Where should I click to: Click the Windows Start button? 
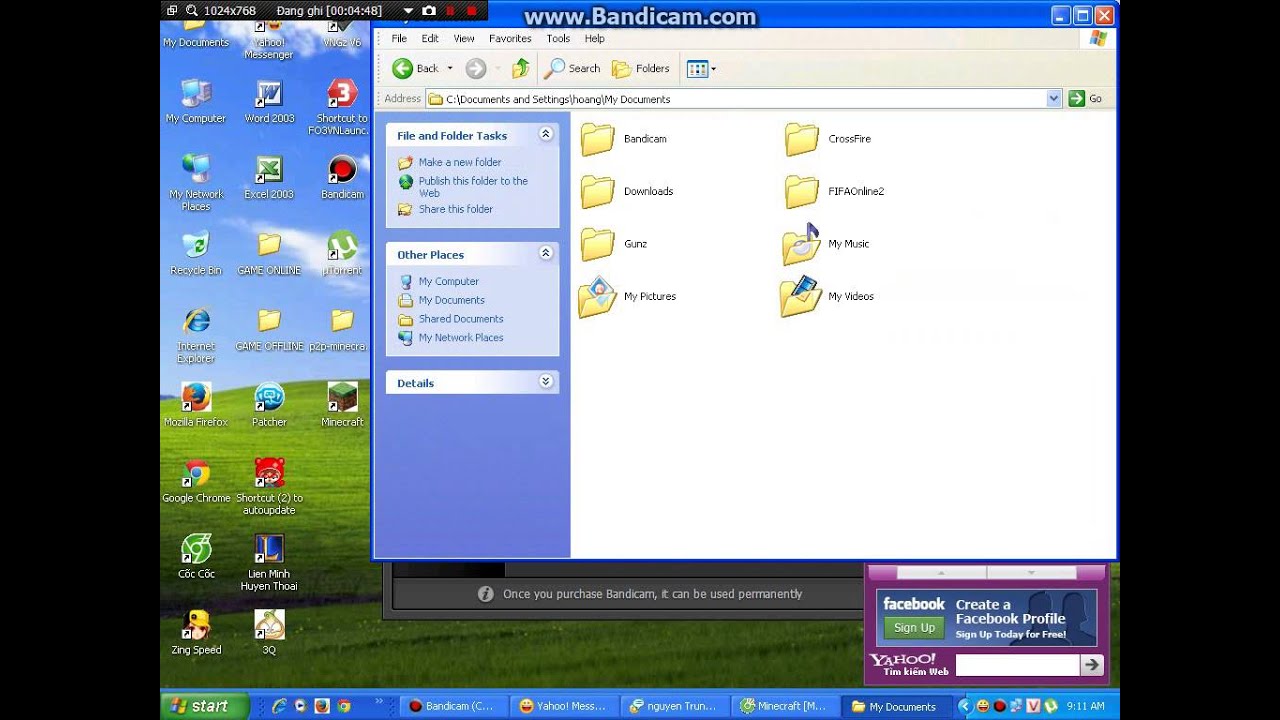pos(204,706)
